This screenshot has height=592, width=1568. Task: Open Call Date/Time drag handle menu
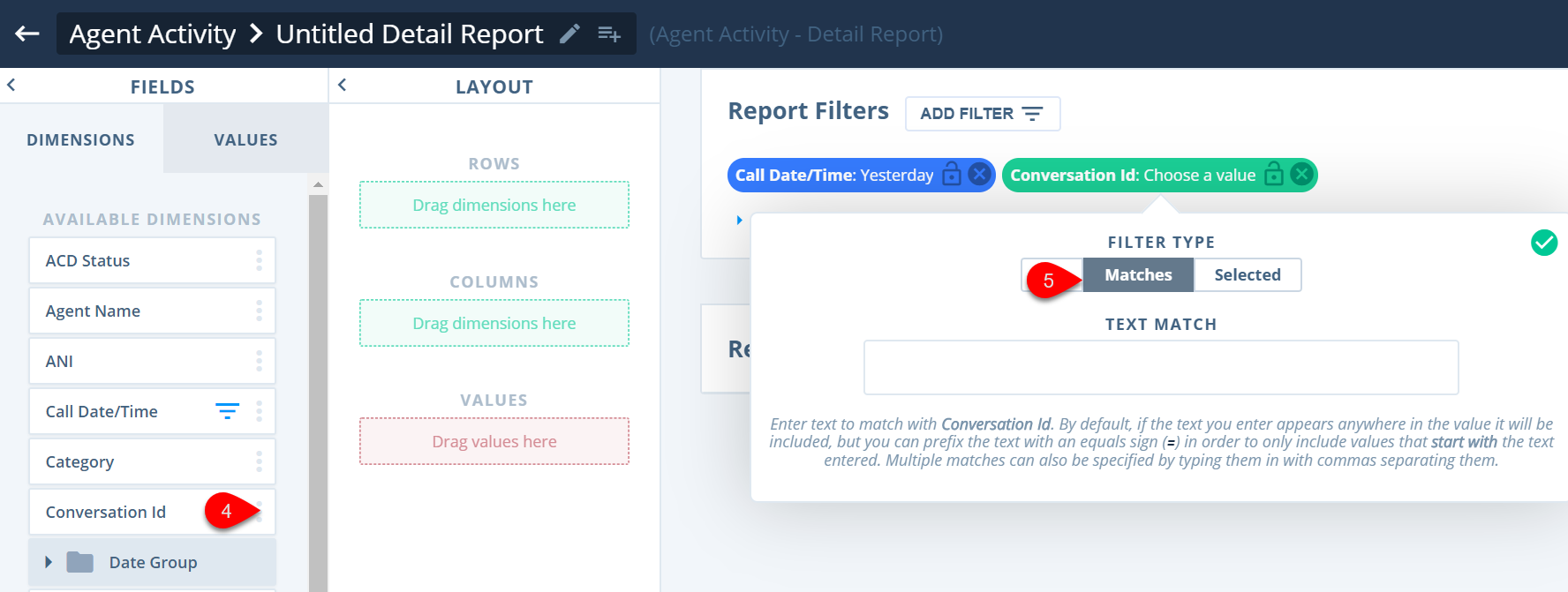(259, 411)
